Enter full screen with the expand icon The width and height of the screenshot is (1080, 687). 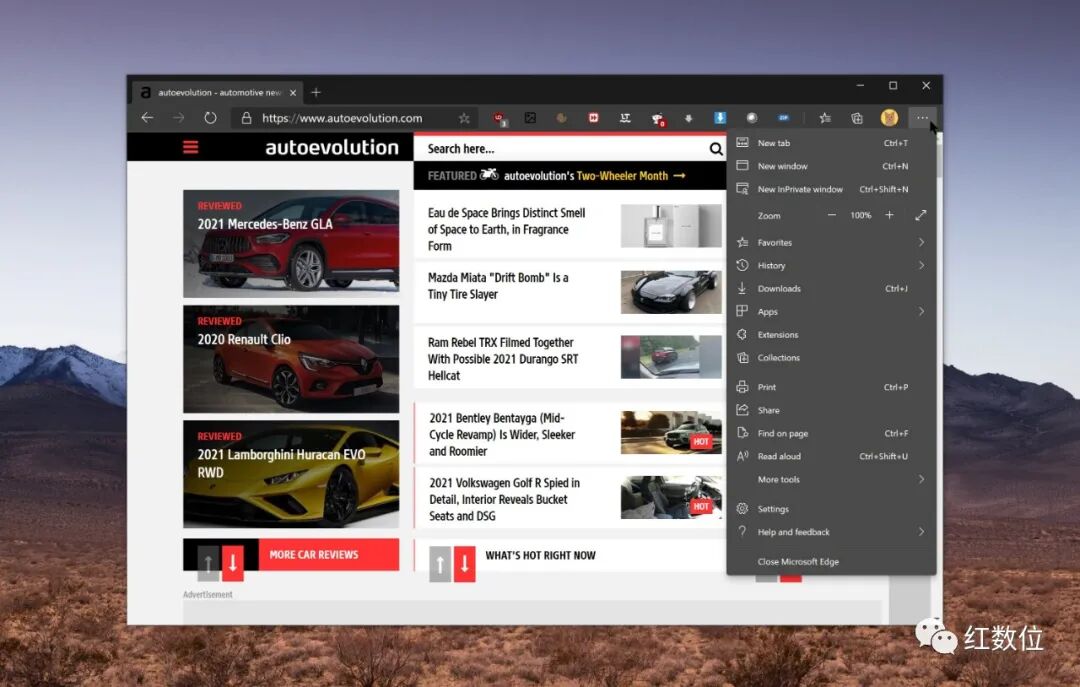921,215
